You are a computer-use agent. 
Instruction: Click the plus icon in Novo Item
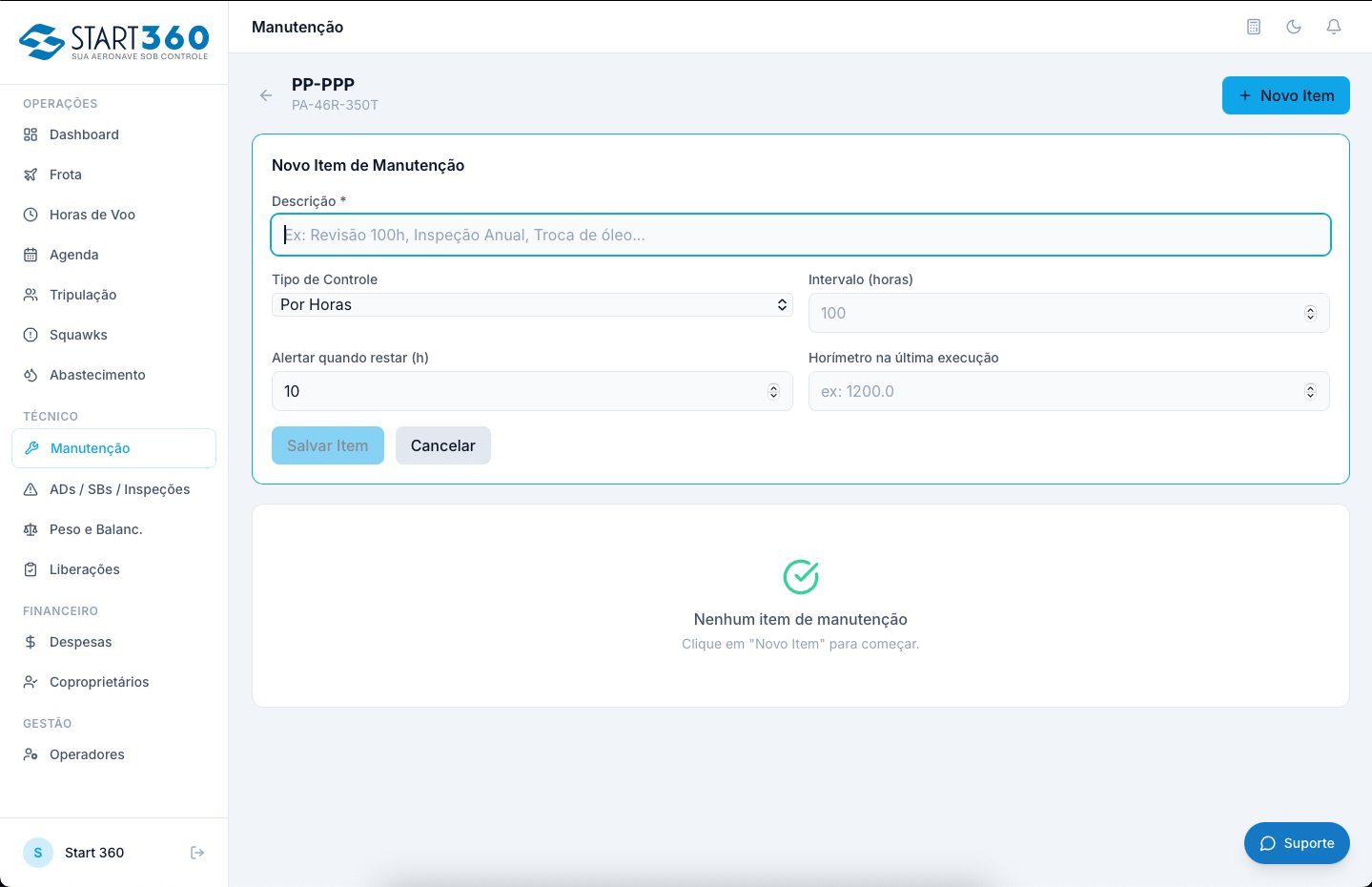[1245, 95]
